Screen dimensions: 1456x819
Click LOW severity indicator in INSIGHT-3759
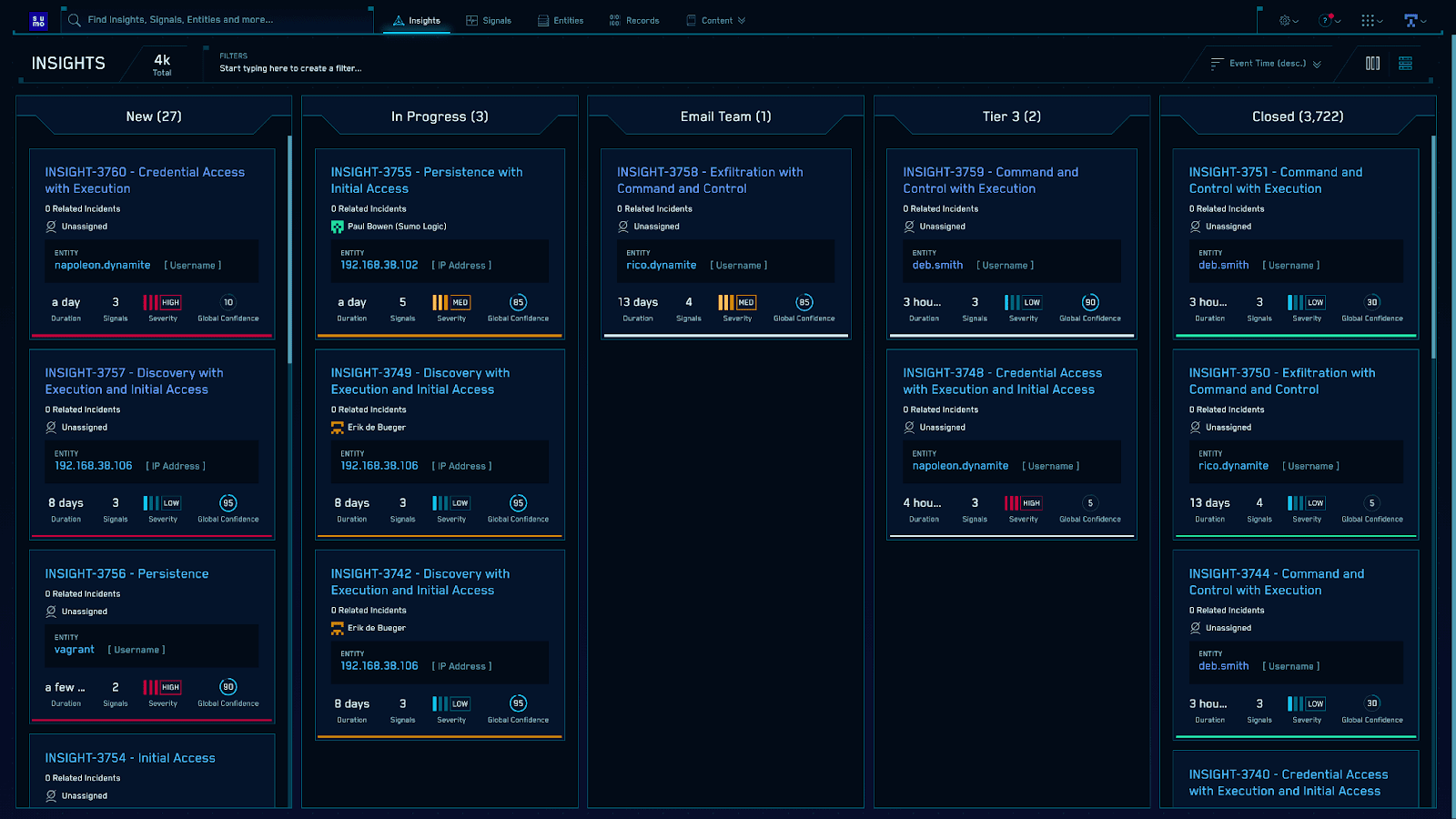[1023, 302]
